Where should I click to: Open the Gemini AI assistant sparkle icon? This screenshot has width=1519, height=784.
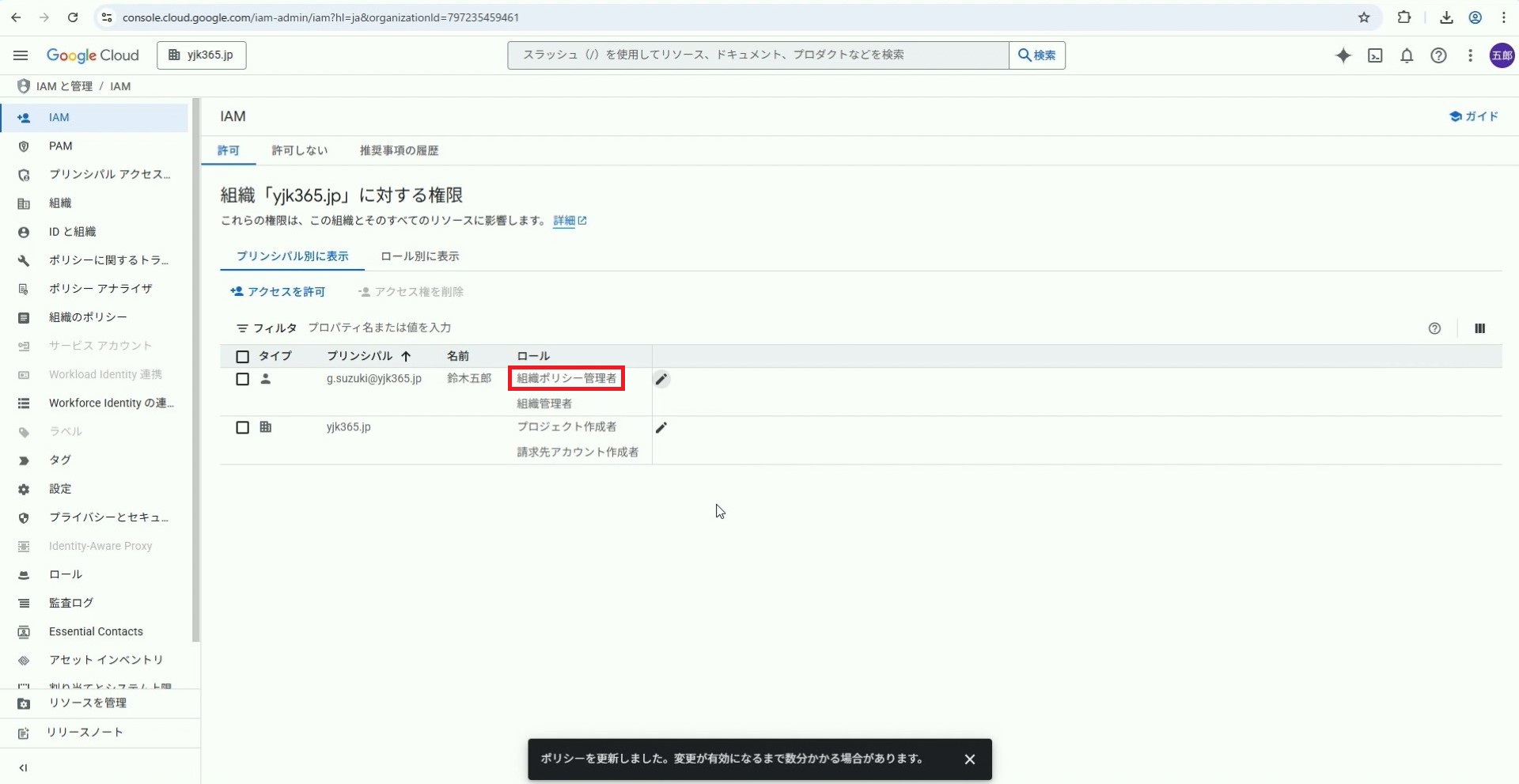tap(1343, 55)
